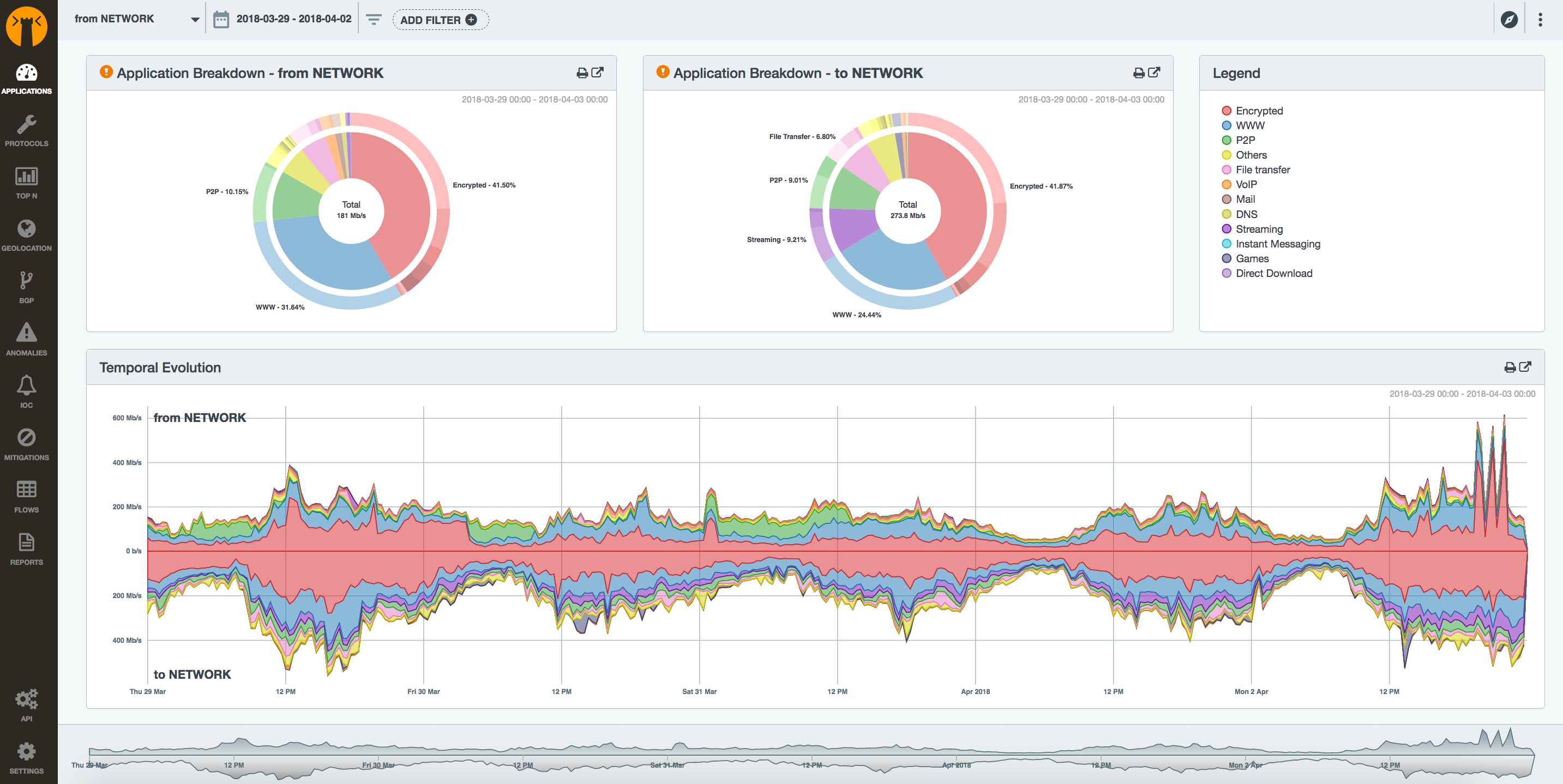1563x784 pixels.
Task: Toggle the Streaming series in the legend
Action: 1258,229
